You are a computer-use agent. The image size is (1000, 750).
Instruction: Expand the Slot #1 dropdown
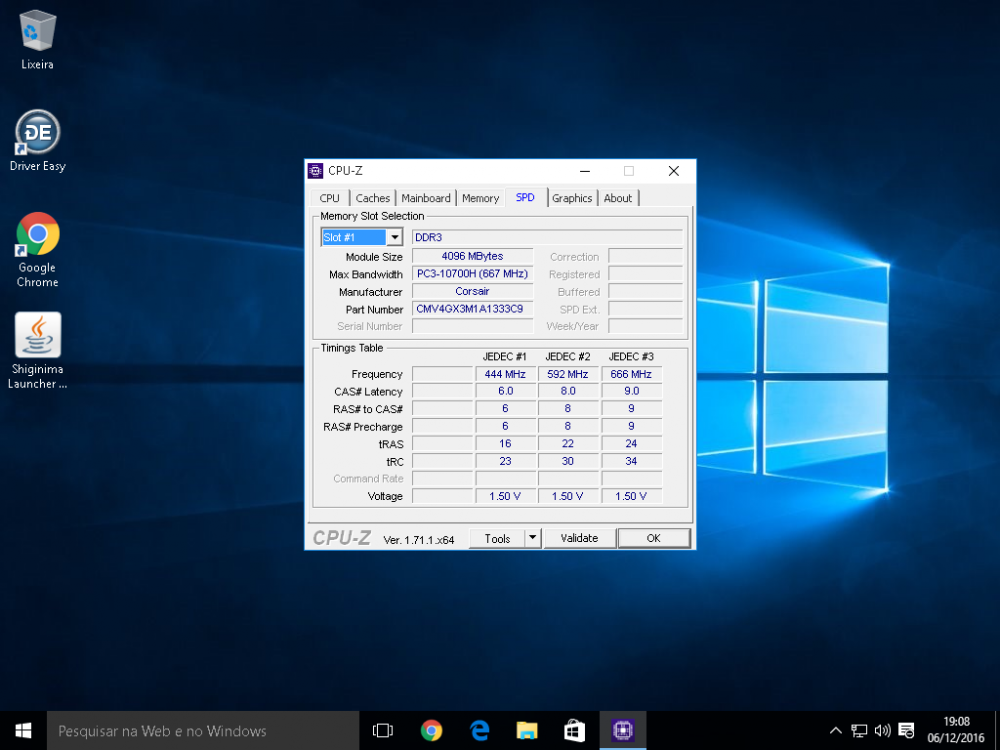pos(394,237)
